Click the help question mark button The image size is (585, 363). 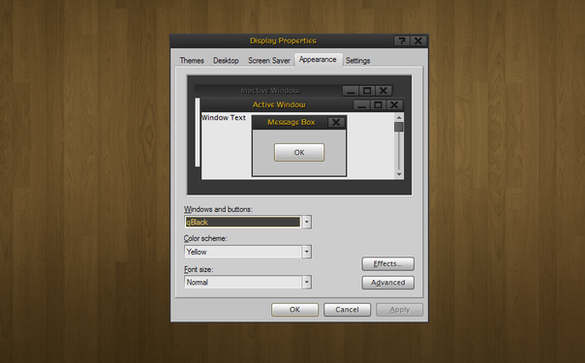(x=402, y=41)
